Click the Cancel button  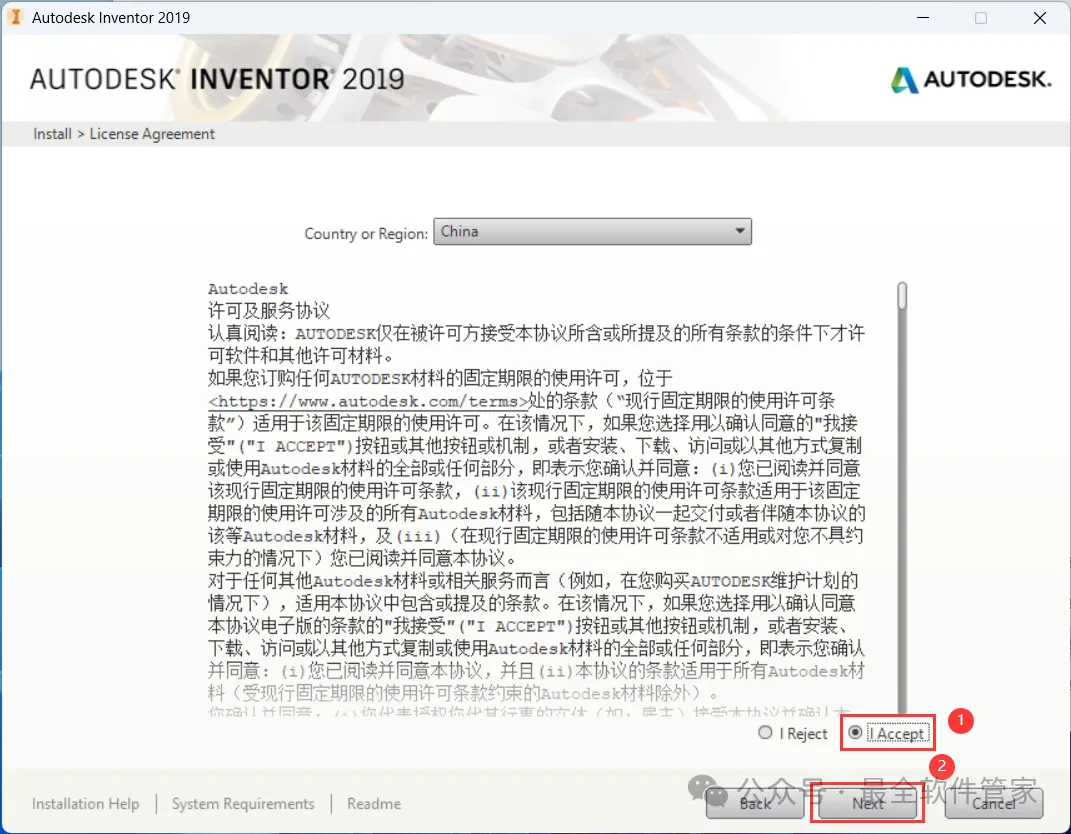click(994, 803)
